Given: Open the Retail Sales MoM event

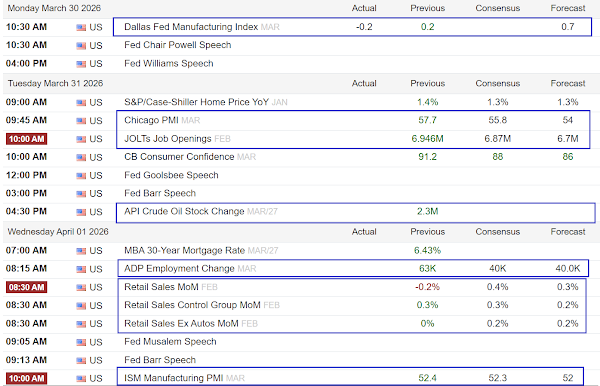Looking at the screenshot, I should coord(161,287).
